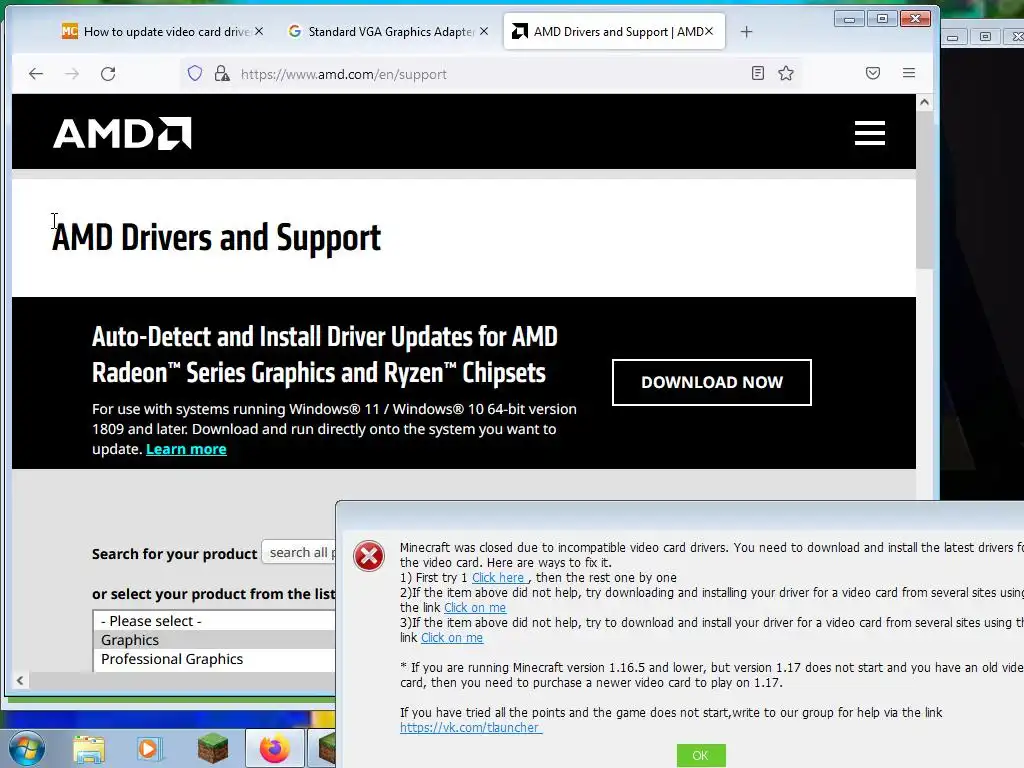Image resolution: width=1024 pixels, height=768 pixels.
Task: Click the URL address bar
Action: [490, 74]
